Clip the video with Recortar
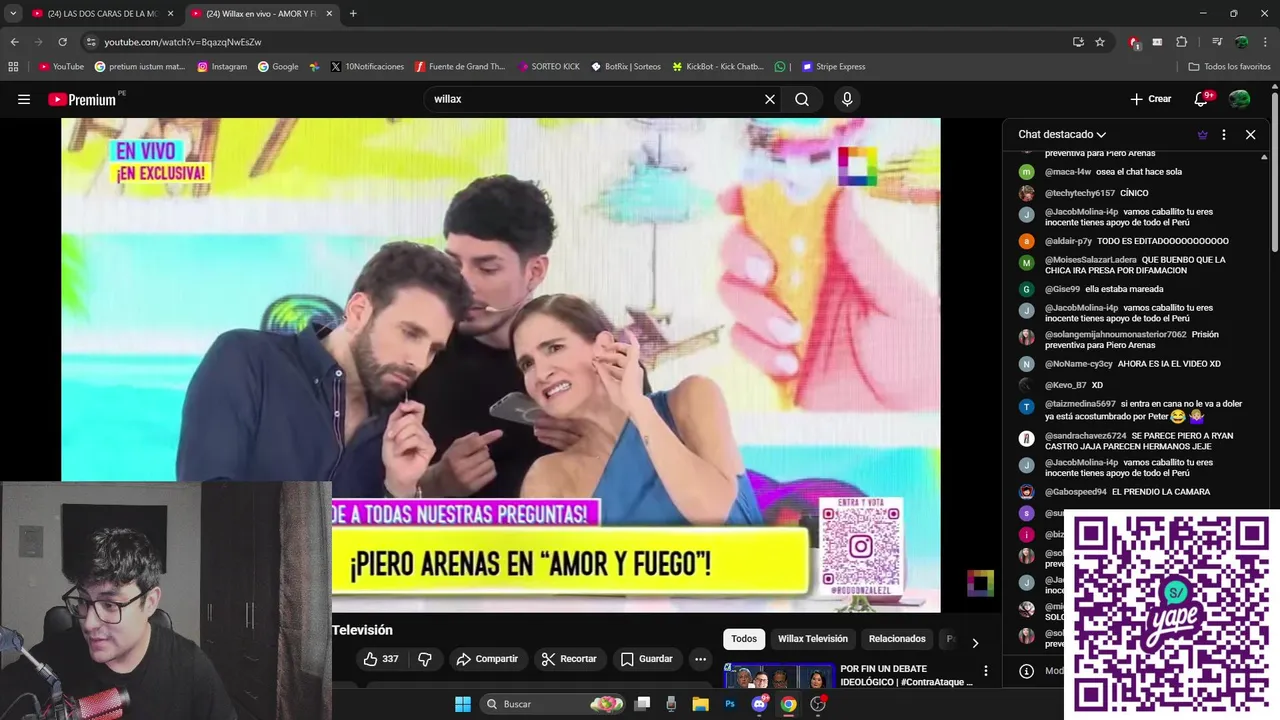This screenshot has height=720, width=1280. tap(569, 659)
